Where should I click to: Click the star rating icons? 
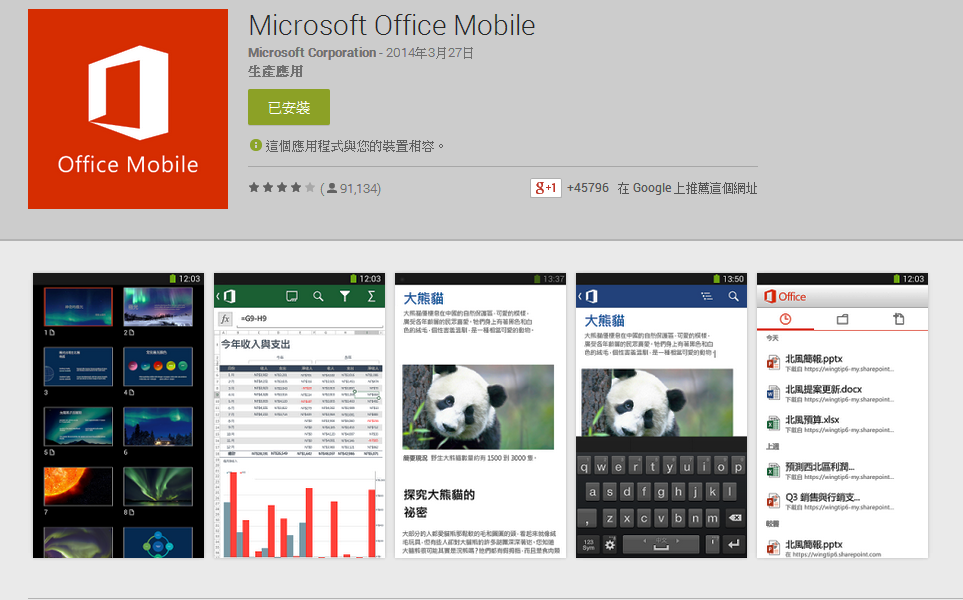[x=282, y=188]
